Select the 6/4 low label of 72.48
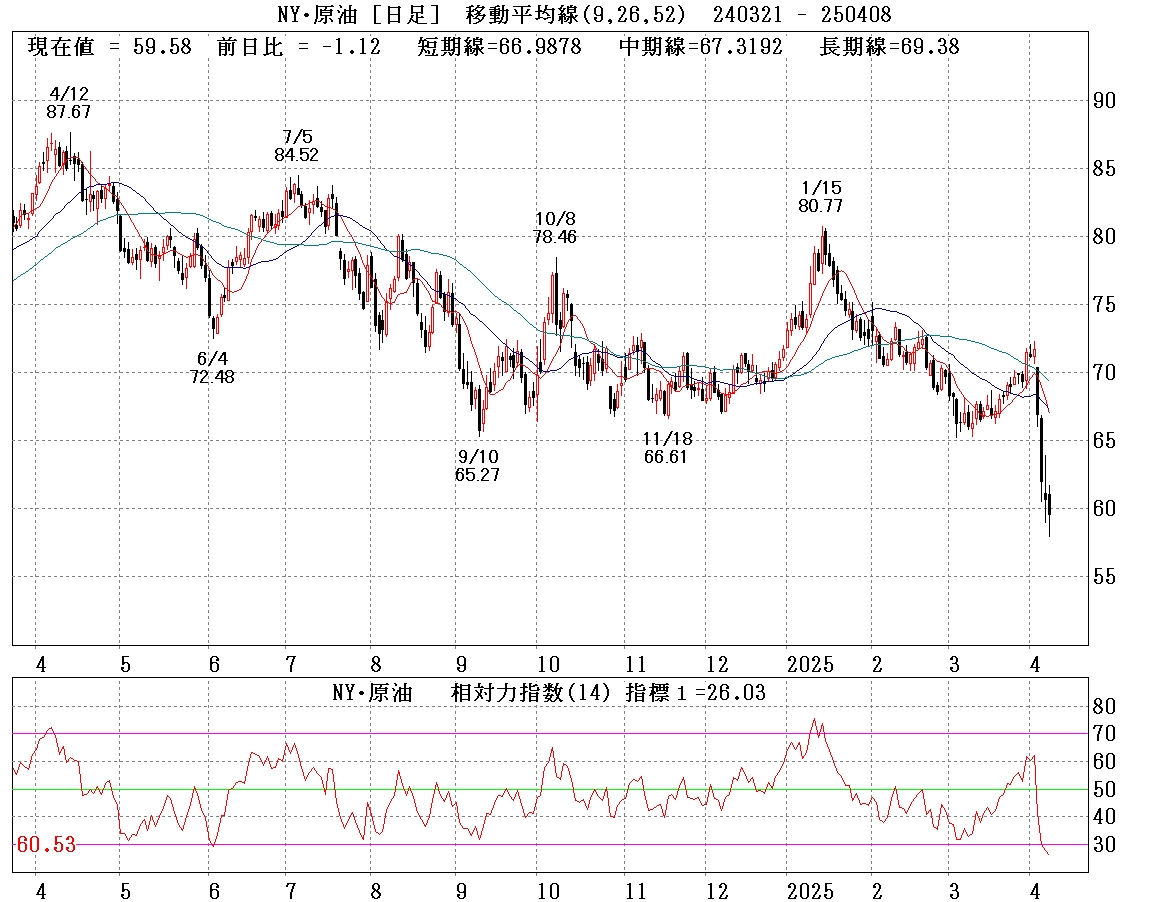1171x902 pixels. 212,367
